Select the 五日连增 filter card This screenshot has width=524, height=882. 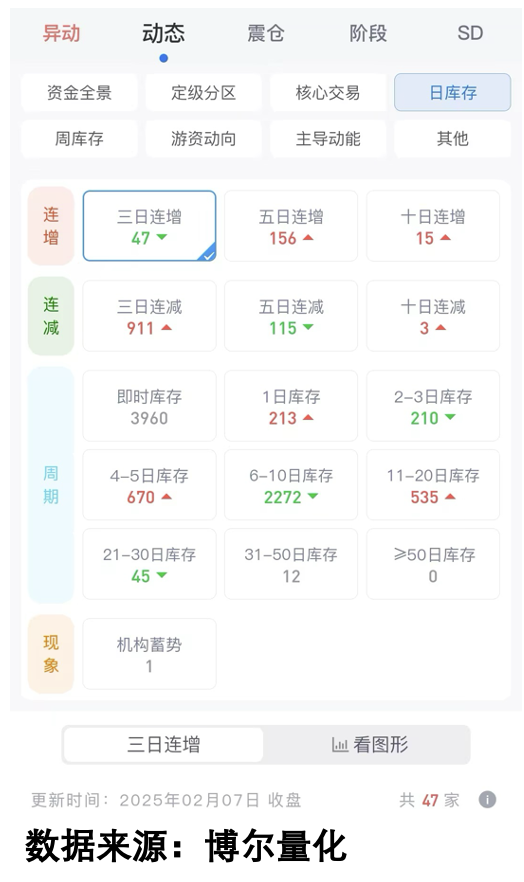(x=291, y=226)
